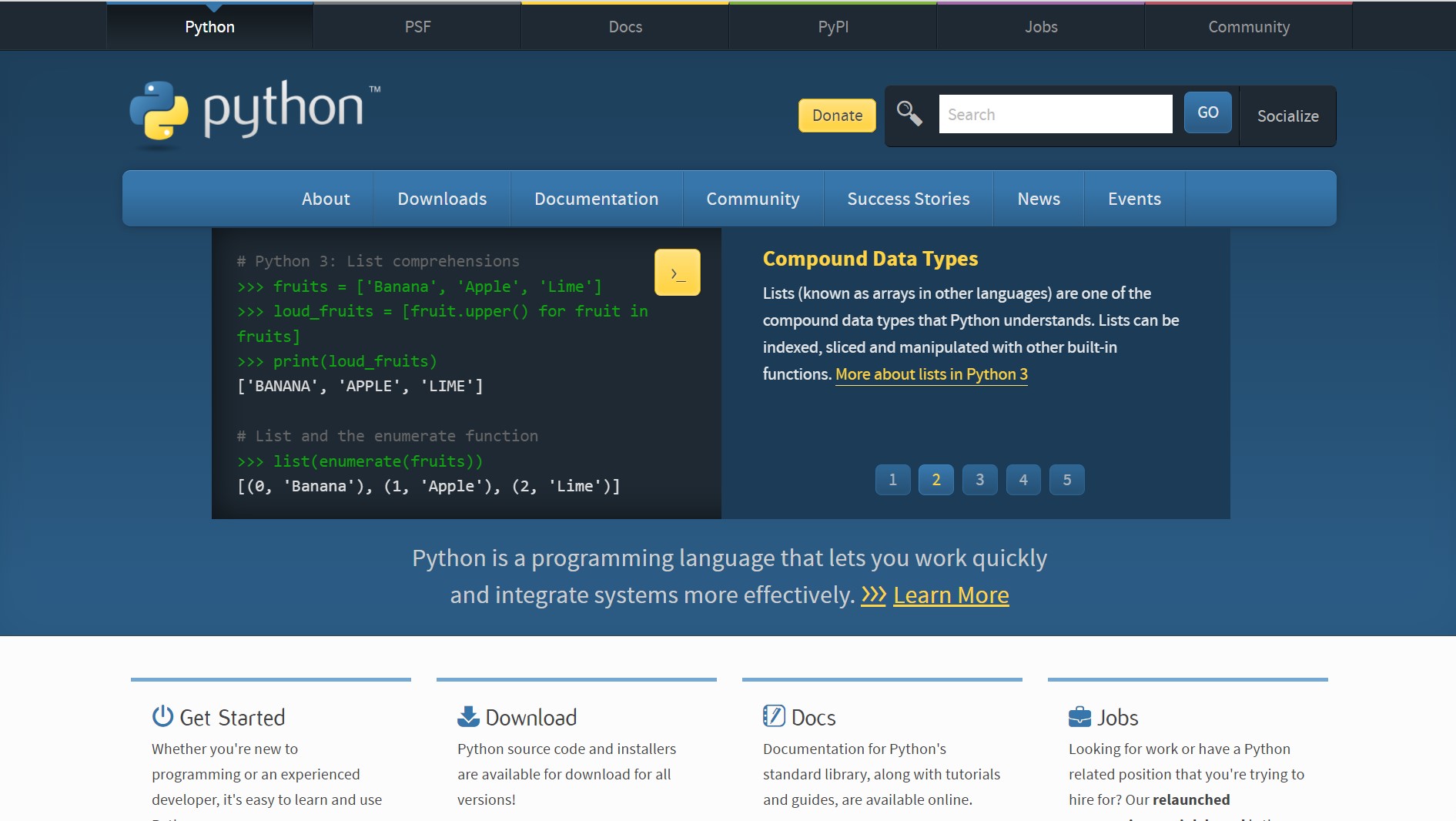Click the magnifying glass search icon
Screen dimensions: 1456x821
click(x=909, y=114)
